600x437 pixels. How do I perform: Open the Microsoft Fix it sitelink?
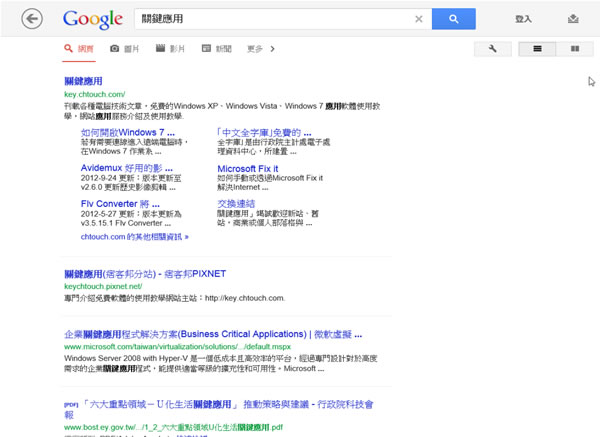pos(248,169)
